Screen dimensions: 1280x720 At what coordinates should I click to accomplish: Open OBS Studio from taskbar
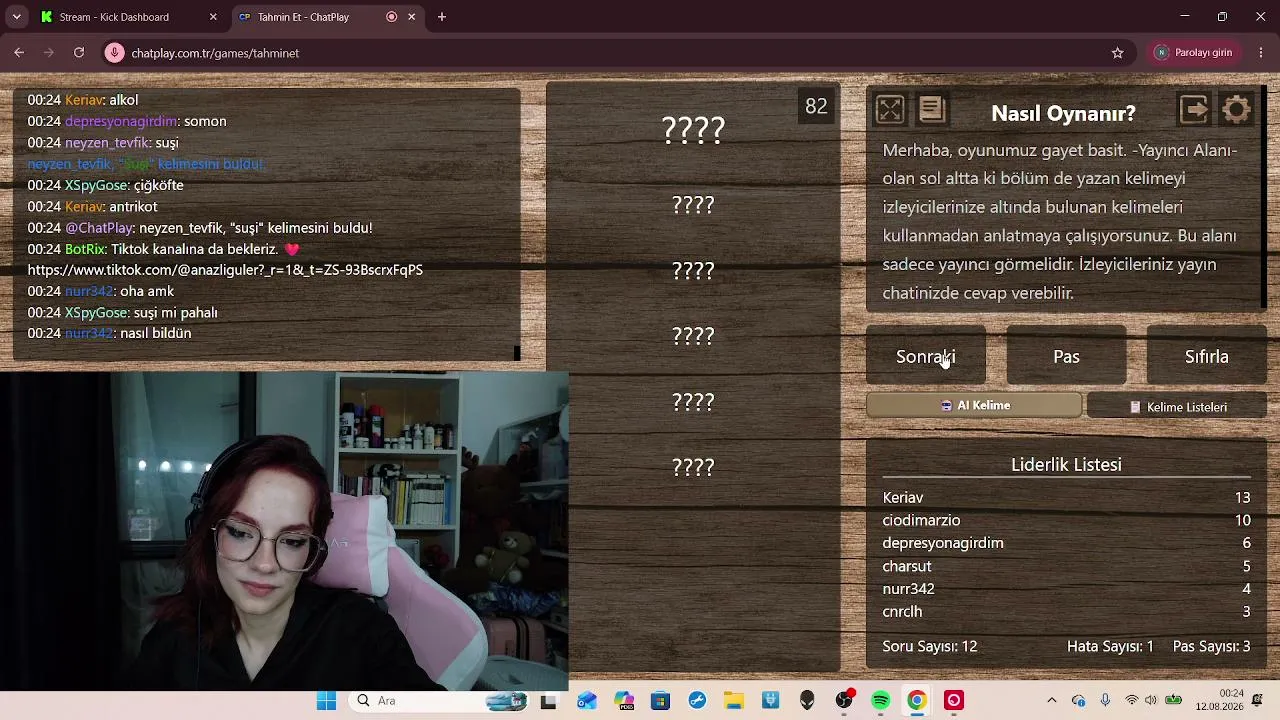tap(845, 701)
